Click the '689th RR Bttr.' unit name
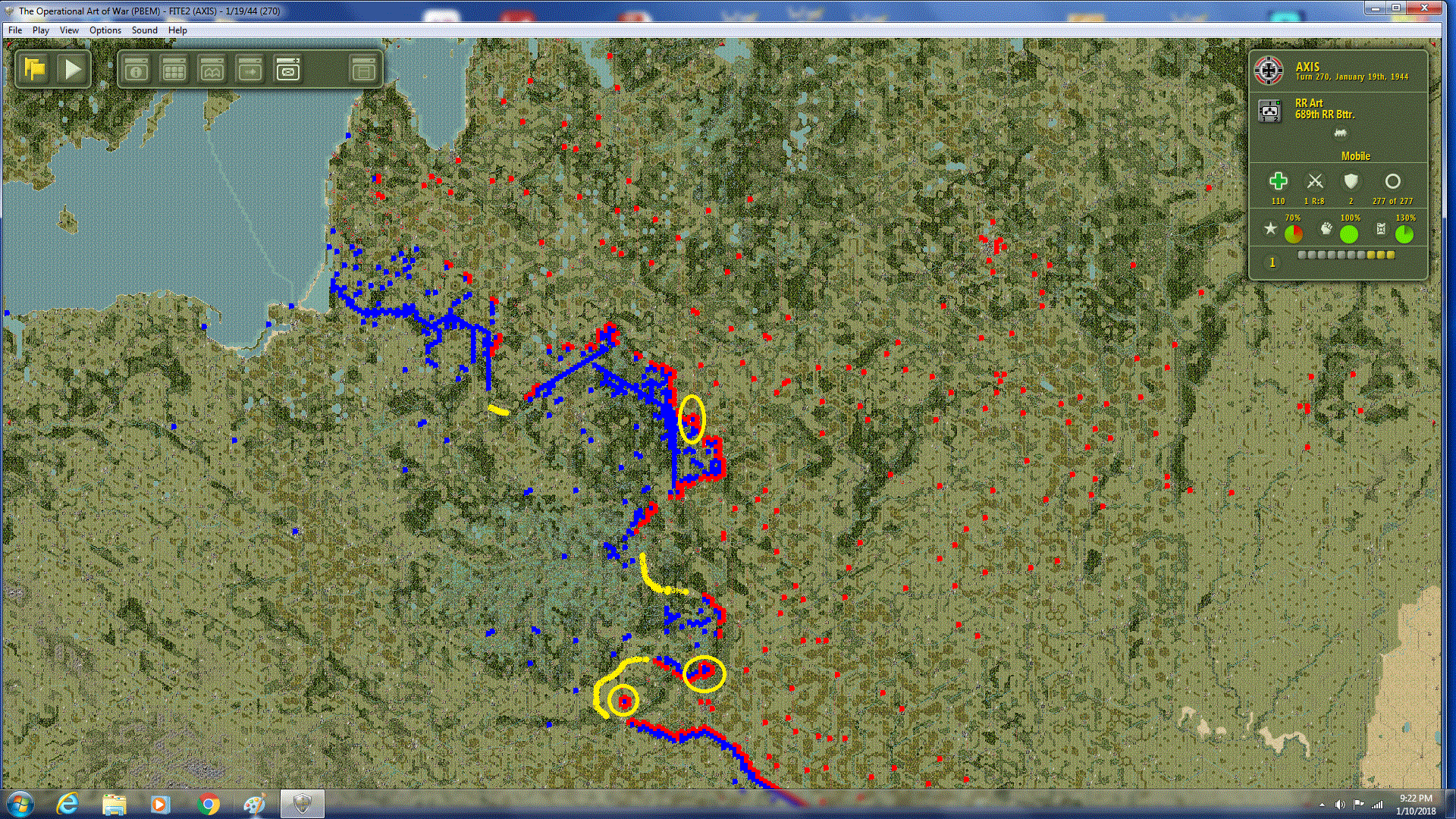 point(1325,115)
